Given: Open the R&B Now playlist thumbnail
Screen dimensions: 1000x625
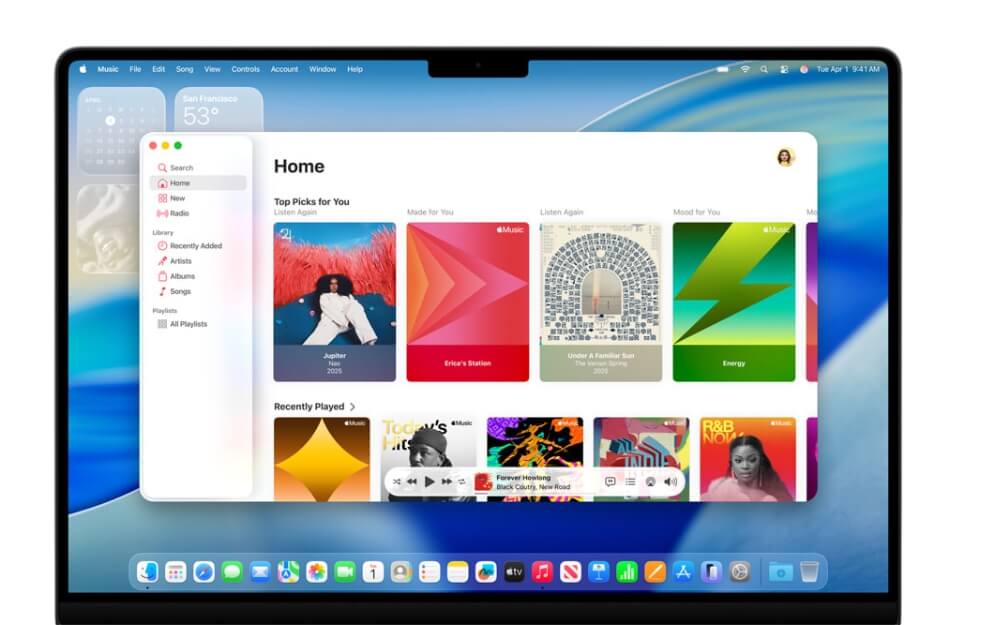Looking at the screenshot, I should click(748, 459).
